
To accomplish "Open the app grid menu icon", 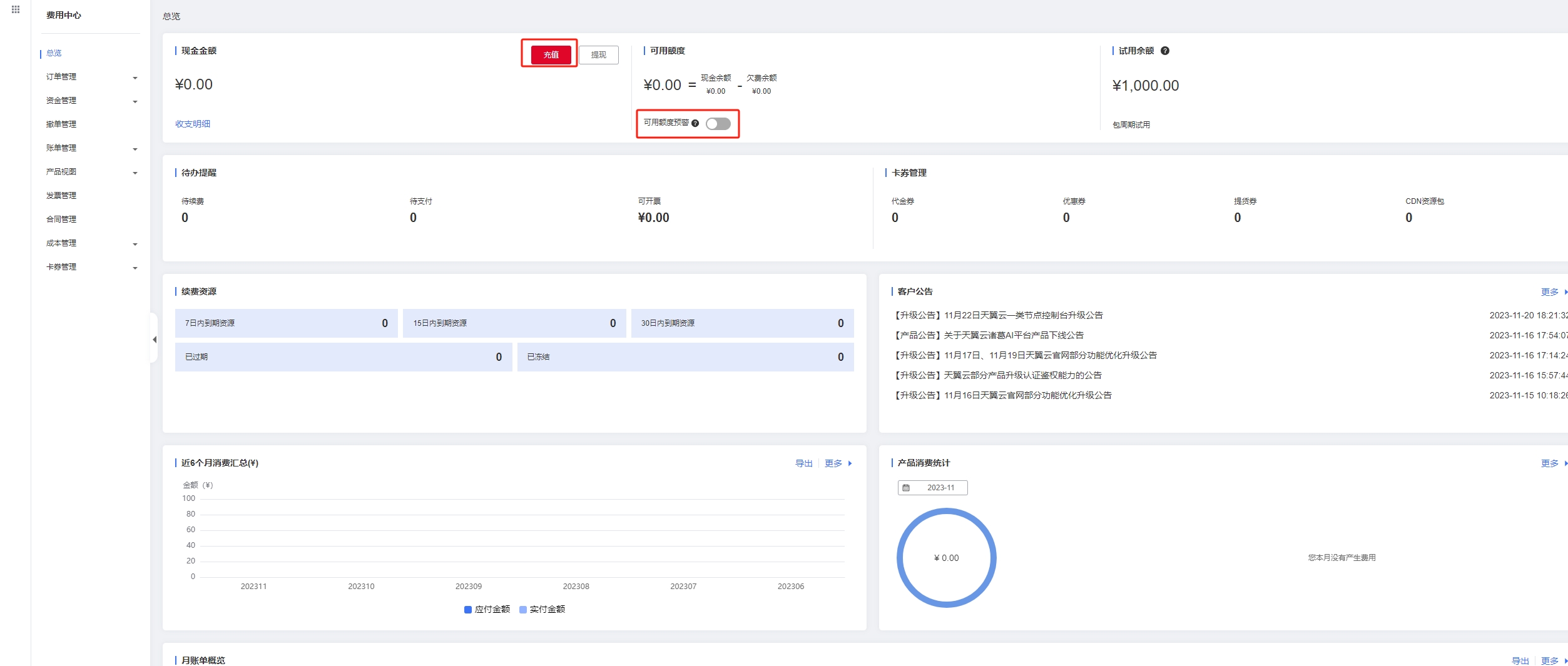I will tap(16, 9).
